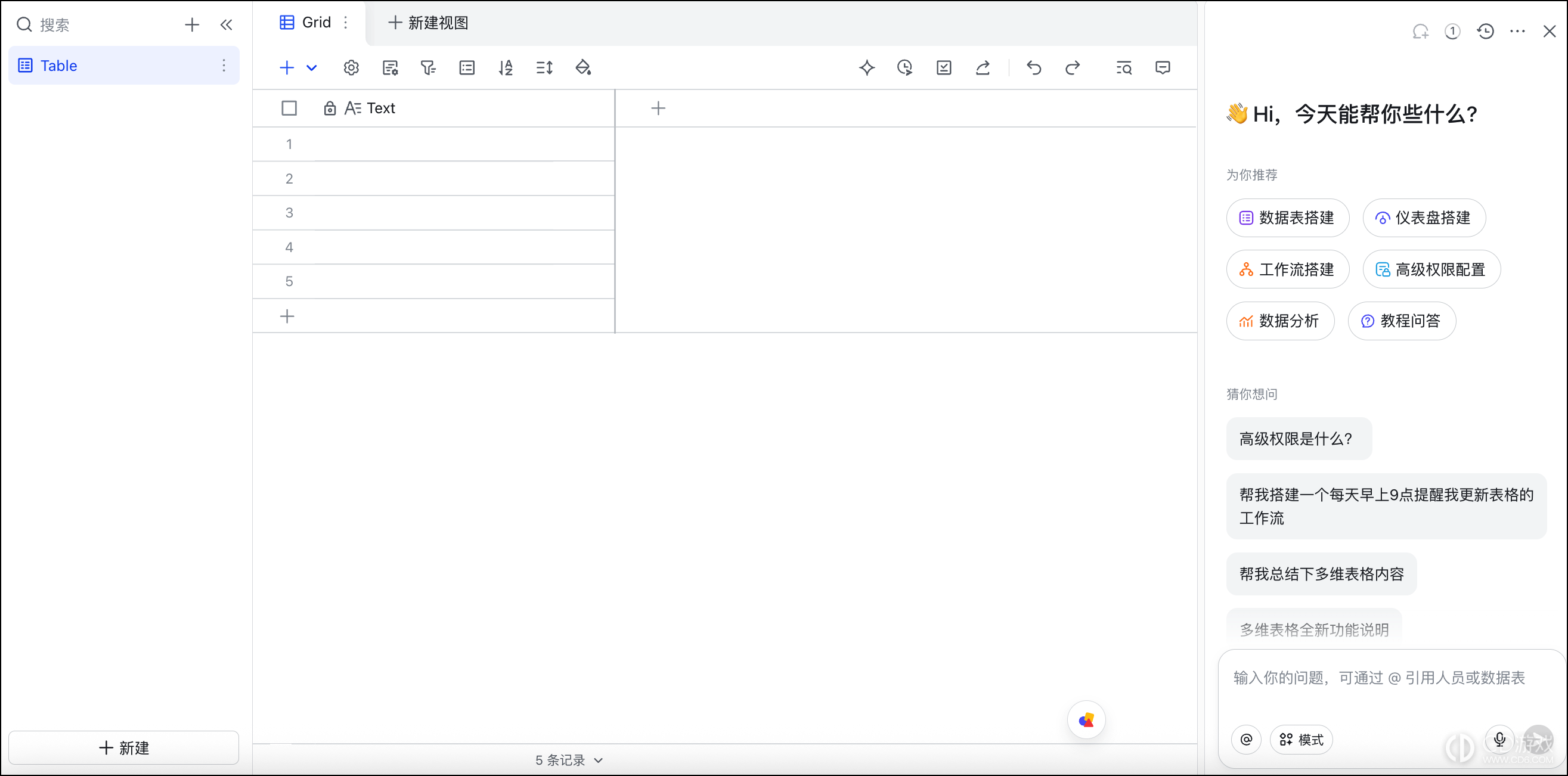
Task: Open the group records tool
Action: pyautogui.click(x=467, y=67)
